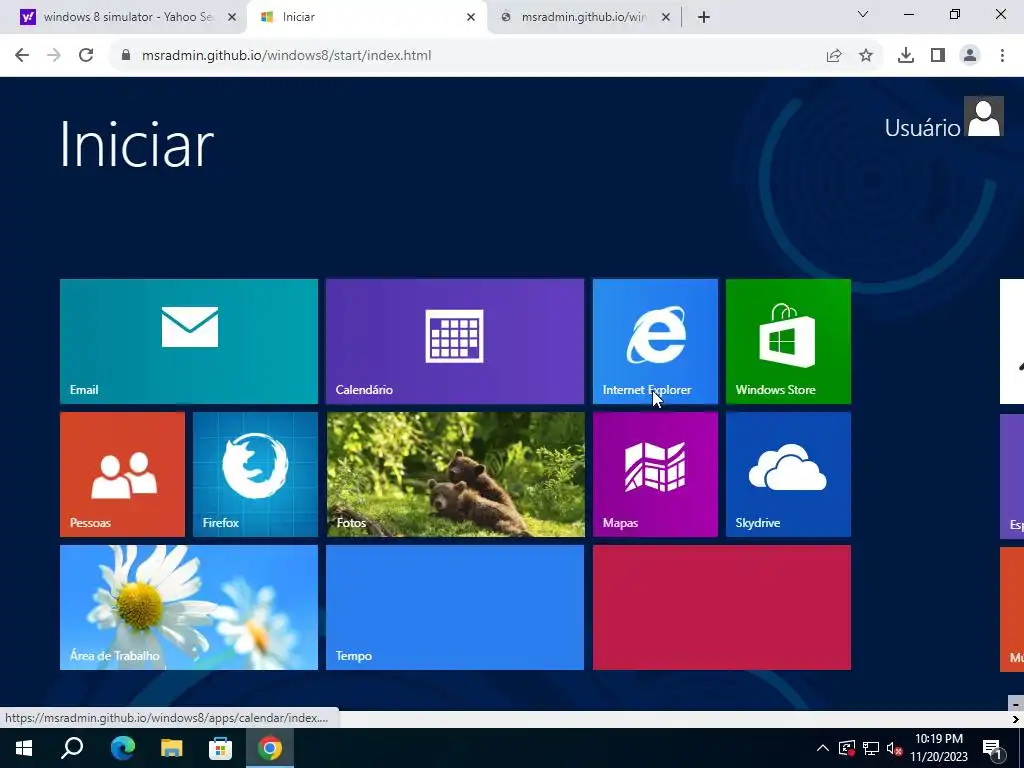1024x768 pixels.
Task: Reload the current page
Action: (x=86, y=55)
